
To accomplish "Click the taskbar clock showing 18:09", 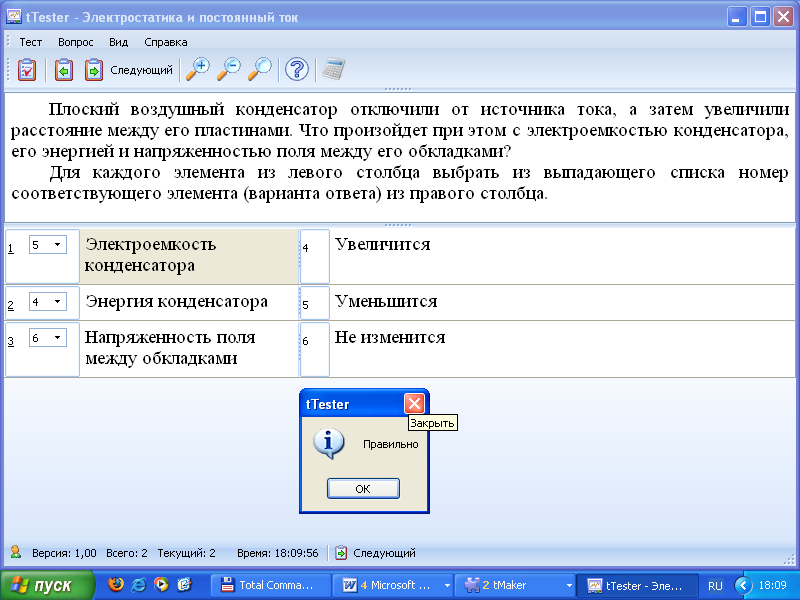I will point(772,585).
